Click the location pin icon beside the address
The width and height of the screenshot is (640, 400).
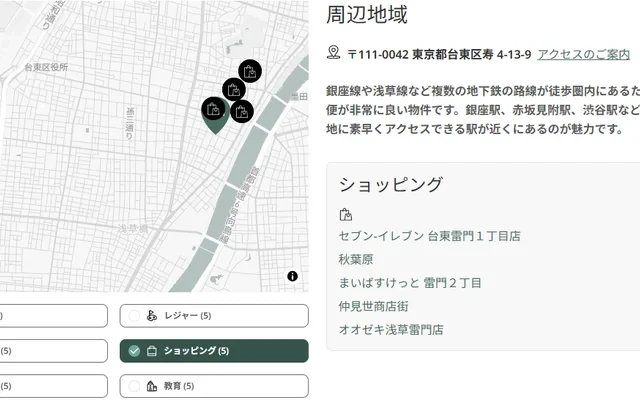coord(334,53)
